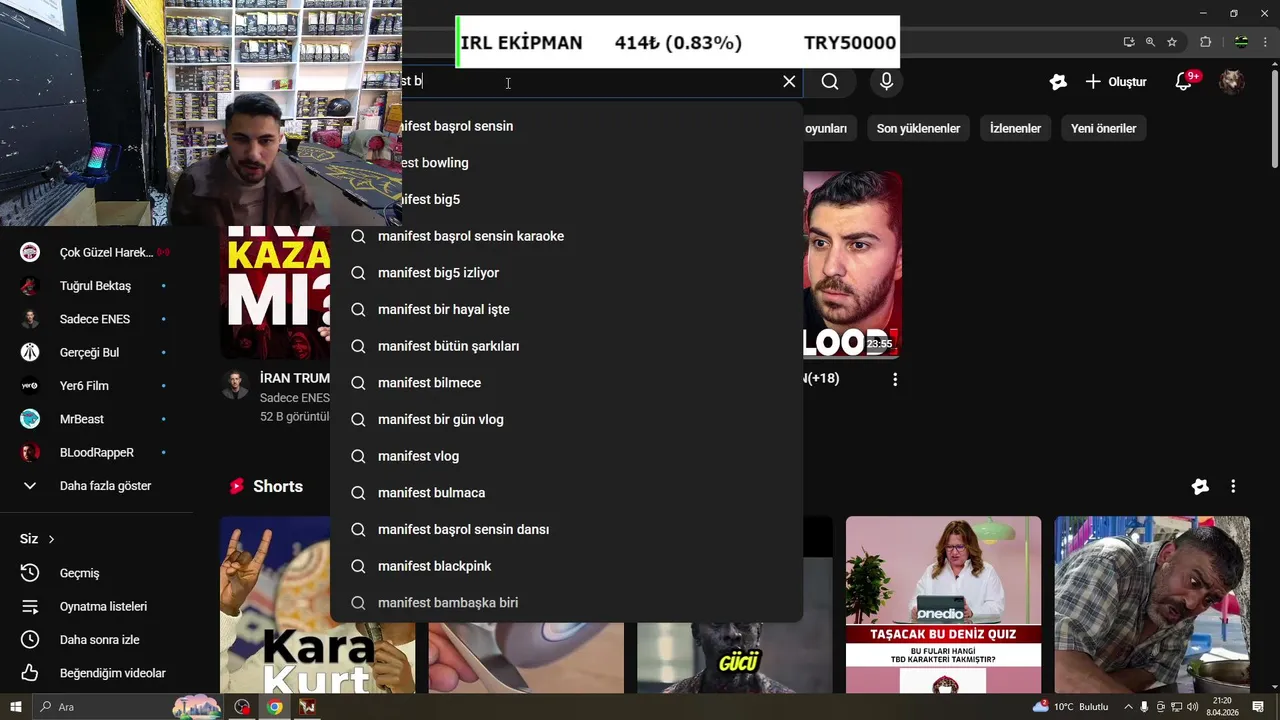Bookmark this page with the star
Image resolution: width=1280 pixels, height=720 pixels.
point(1172,42)
